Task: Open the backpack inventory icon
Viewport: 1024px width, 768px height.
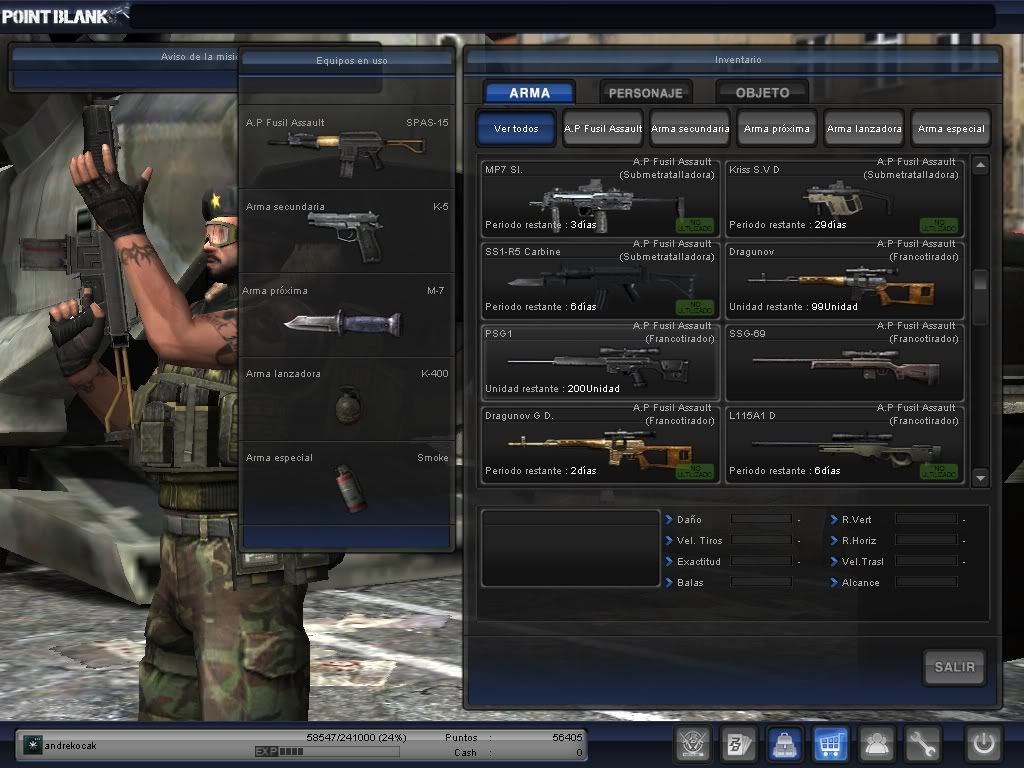Action: tap(785, 743)
